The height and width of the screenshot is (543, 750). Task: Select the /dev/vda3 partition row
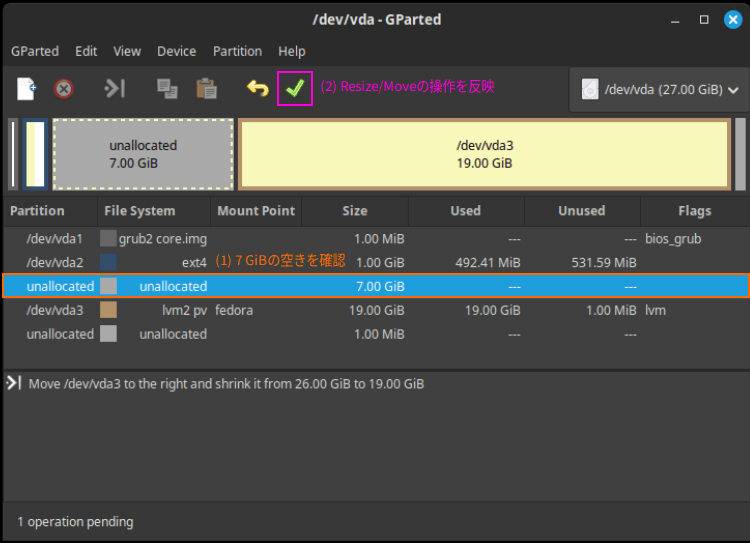coord(376,310)
